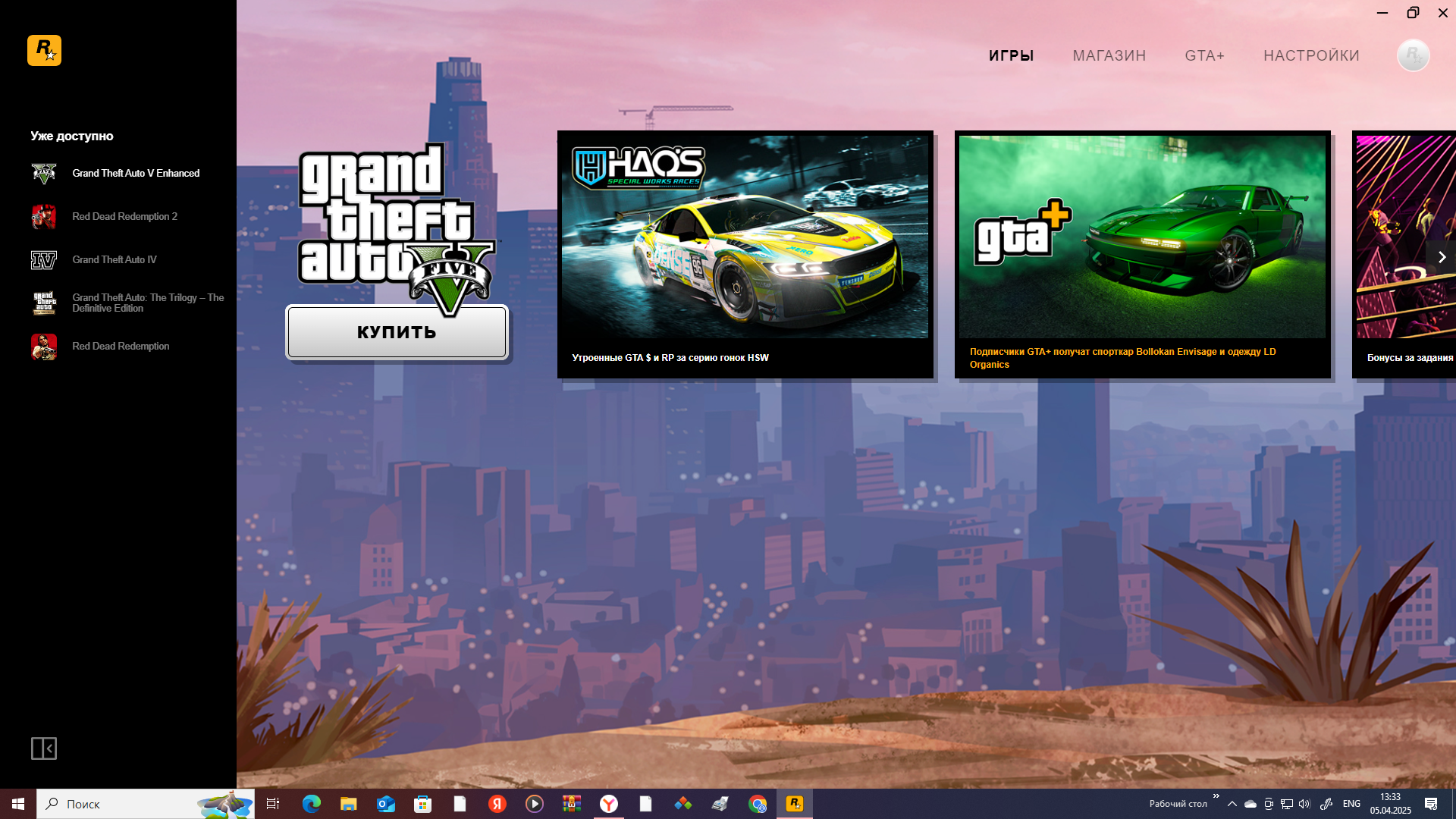The image size is (1456, 819).
Task: Select the Red Dead Redemption 2 icon
Action: click(44, 217)
